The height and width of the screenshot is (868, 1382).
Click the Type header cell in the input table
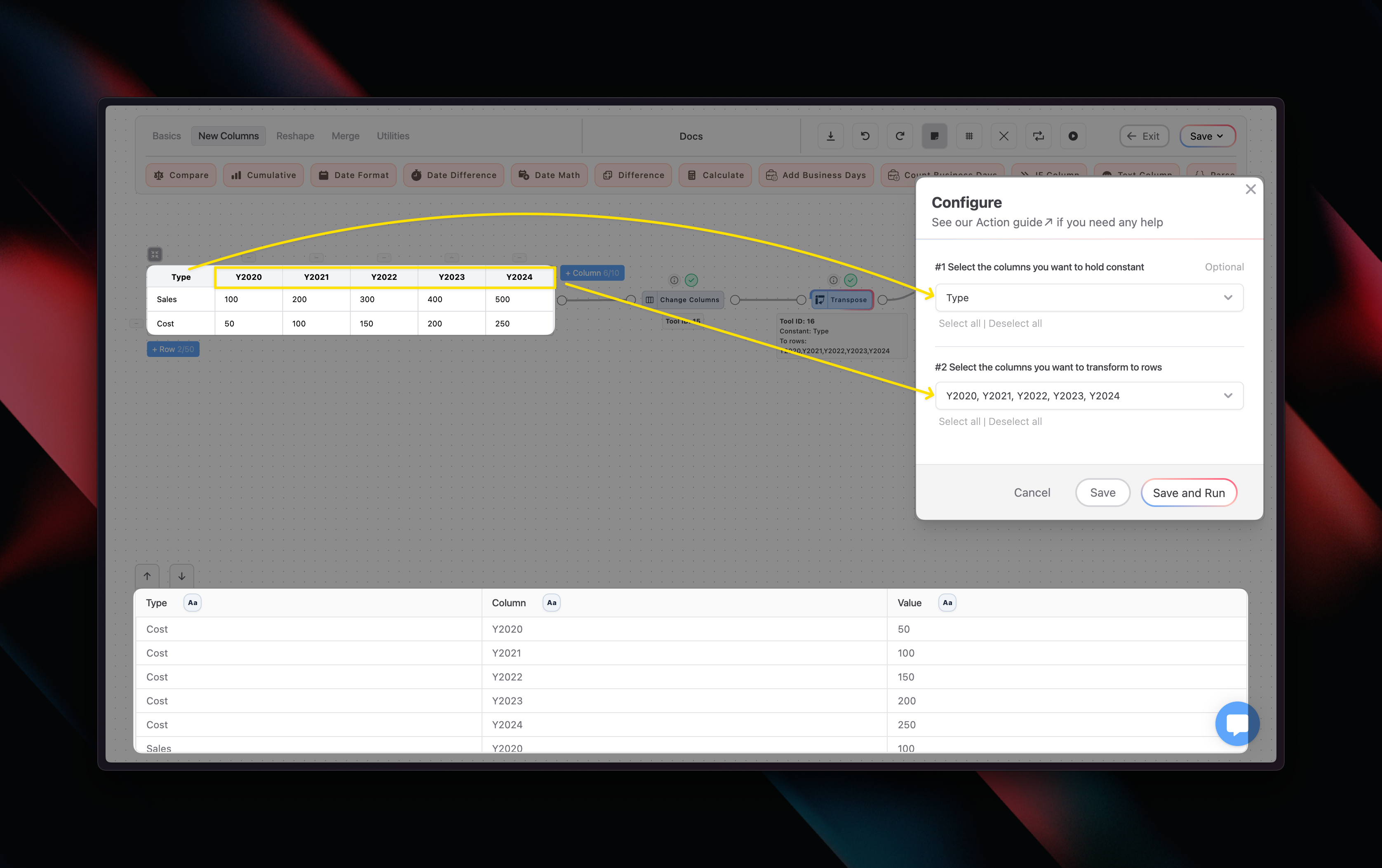pos(181,277)
